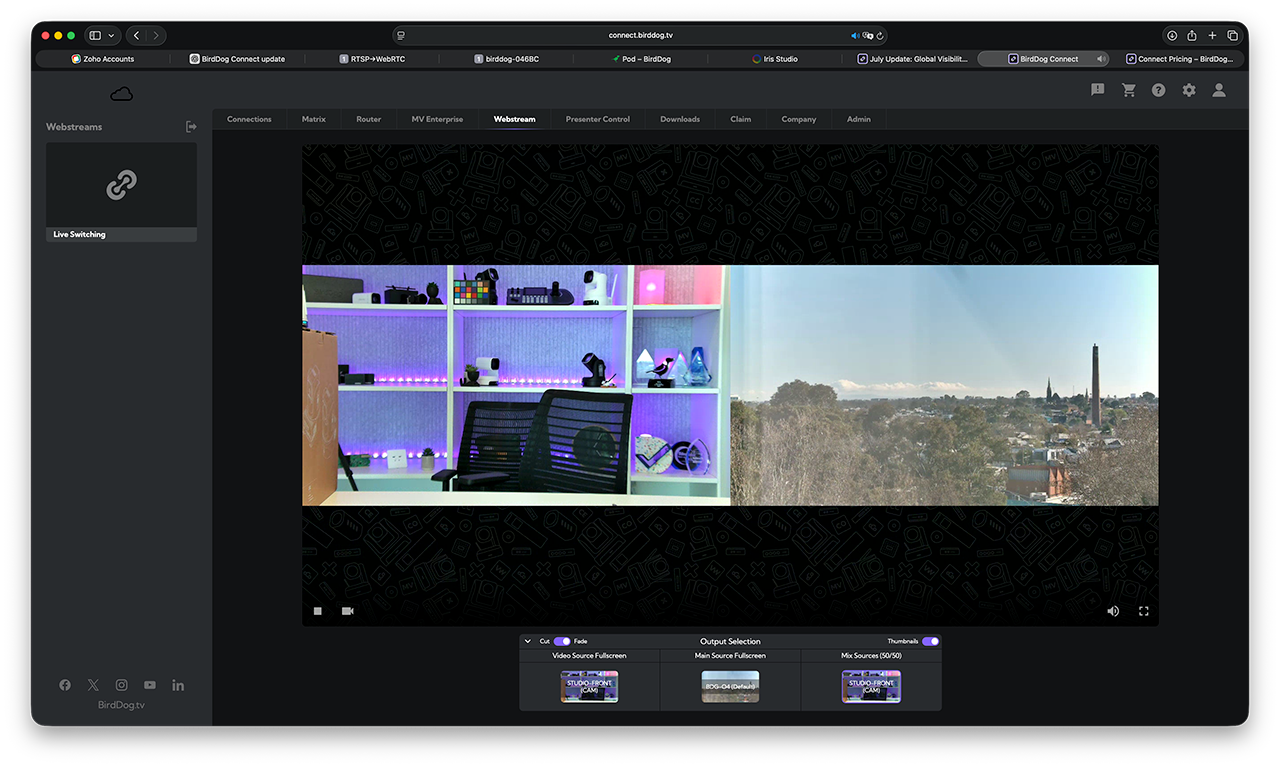The height and width of the screenshot is (767, 1280).
Task: Select the Live Switching webstream
Action: point(121,191)
